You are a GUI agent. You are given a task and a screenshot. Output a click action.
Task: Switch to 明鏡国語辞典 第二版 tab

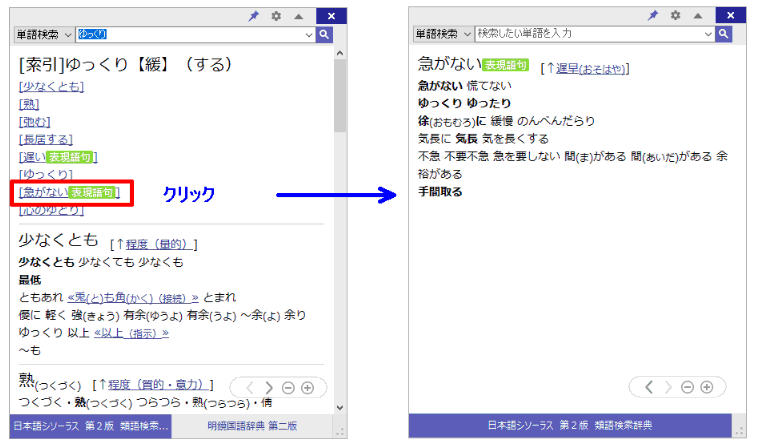point(252,426)
